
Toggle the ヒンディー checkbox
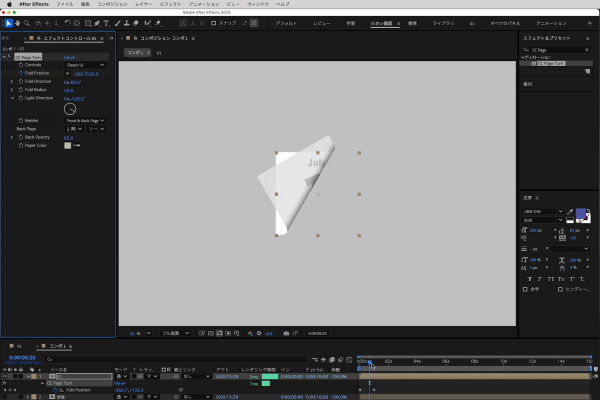tap(560, 289)
